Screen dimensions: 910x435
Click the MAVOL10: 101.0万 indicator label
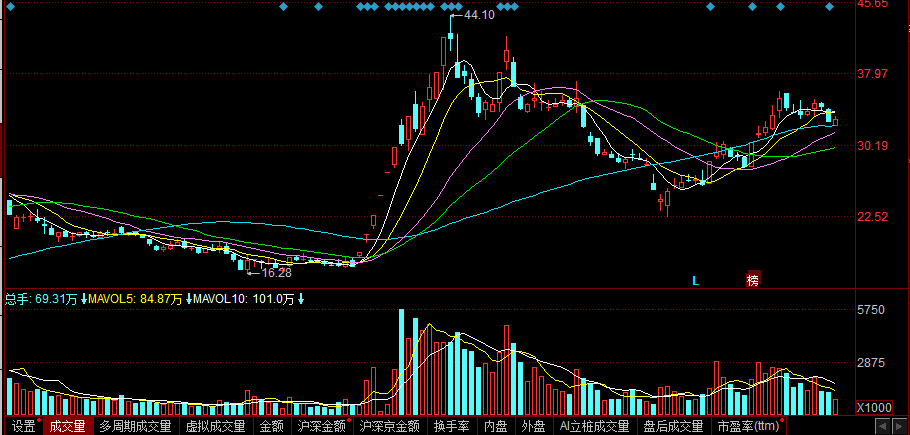coord(244,299)
